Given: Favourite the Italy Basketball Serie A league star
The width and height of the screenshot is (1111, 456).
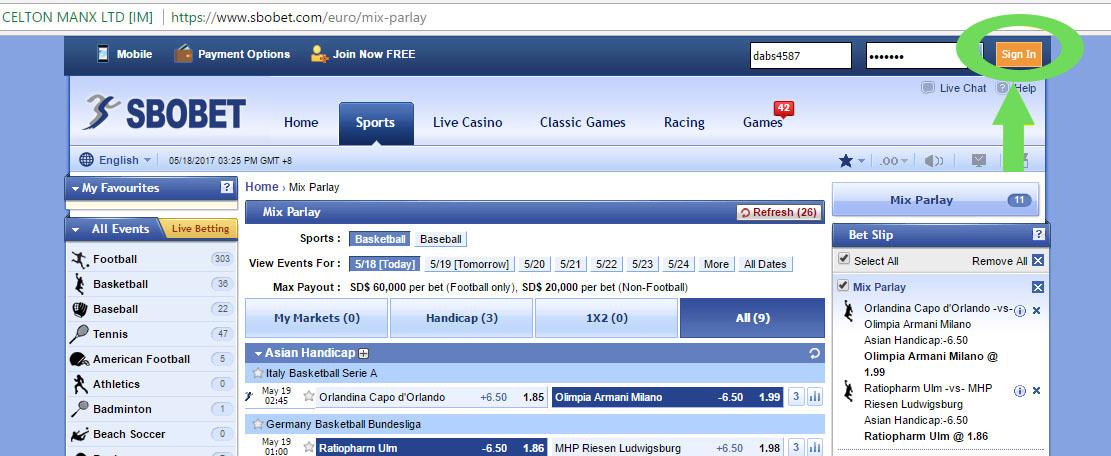Looking at the screenshot, I should coord(258,372).
